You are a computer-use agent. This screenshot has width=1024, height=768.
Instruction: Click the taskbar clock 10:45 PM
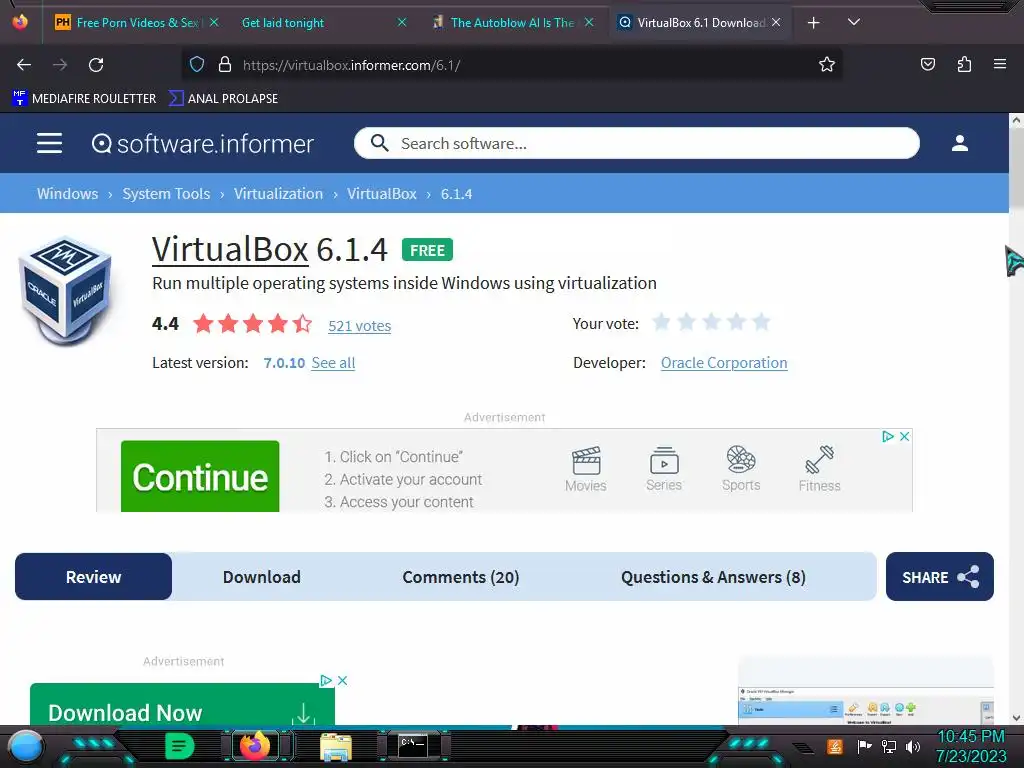tap(971, 737)
